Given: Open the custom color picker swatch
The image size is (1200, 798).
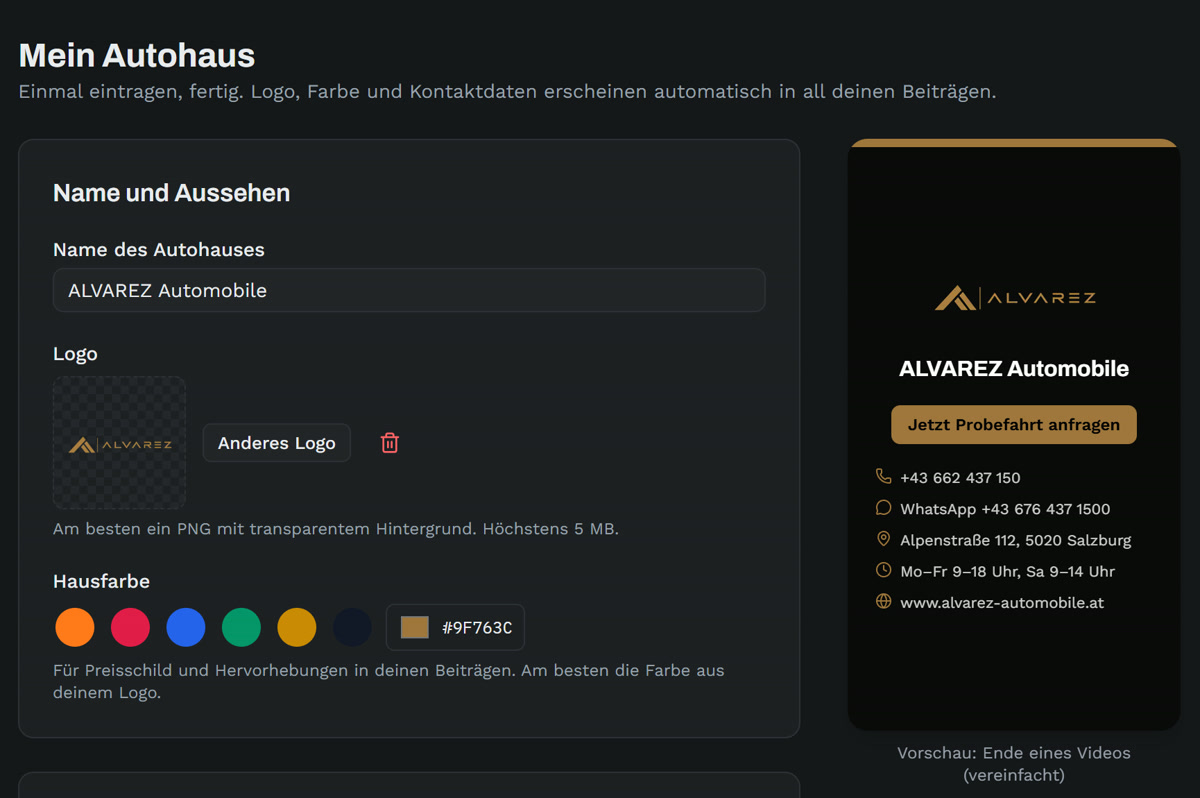Looking at the screenshot, I should [x=415, y=627].
